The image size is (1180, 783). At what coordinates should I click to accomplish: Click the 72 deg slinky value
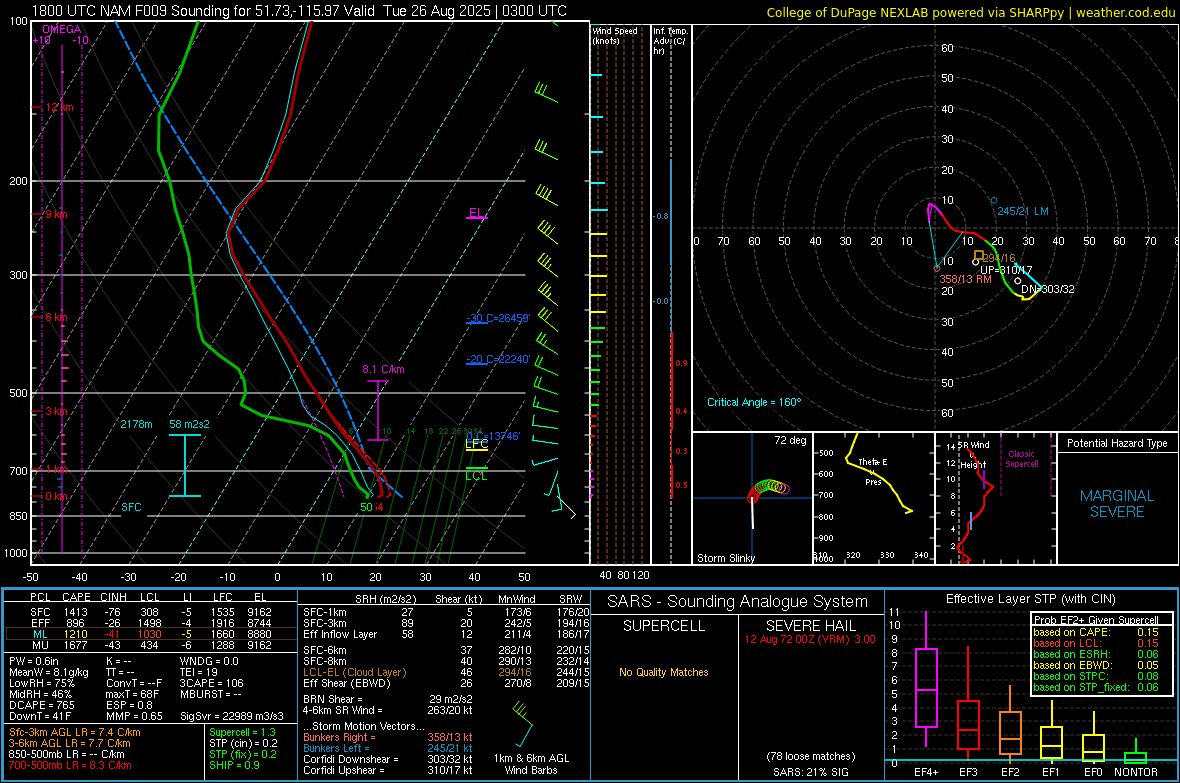coord(790,440)
